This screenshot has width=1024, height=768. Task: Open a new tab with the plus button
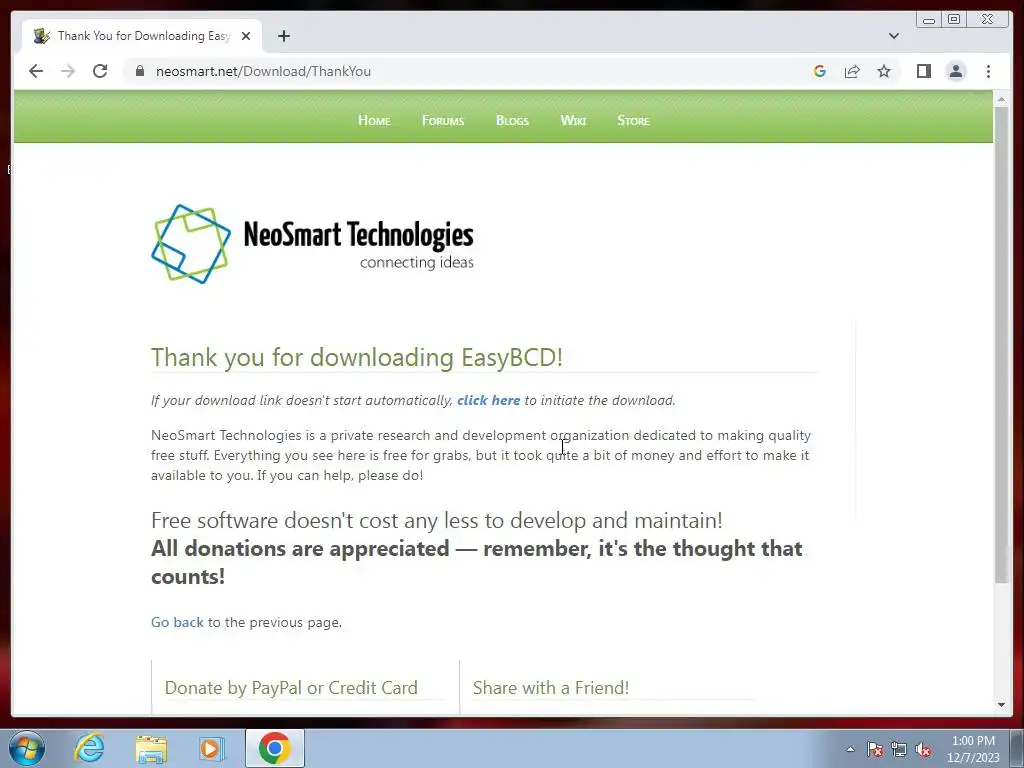coord(283,36)
